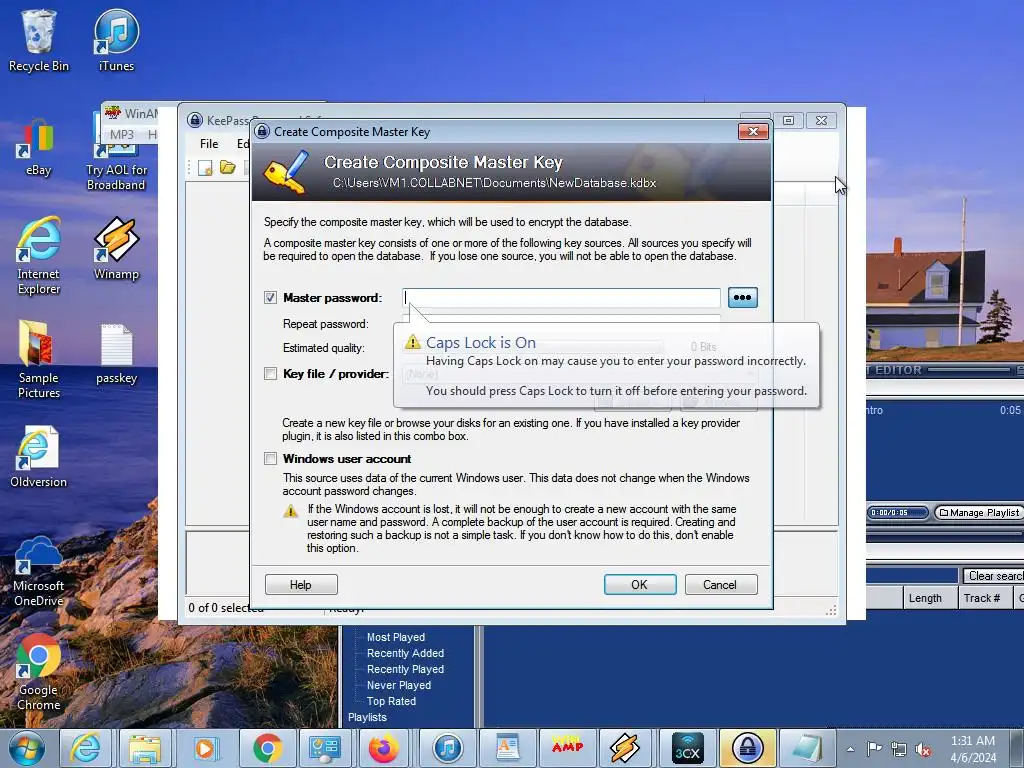This screenshot has height=768, width=1024.
Task: Select Recently Played in Winamp library
Action: [x=405, y=669]
